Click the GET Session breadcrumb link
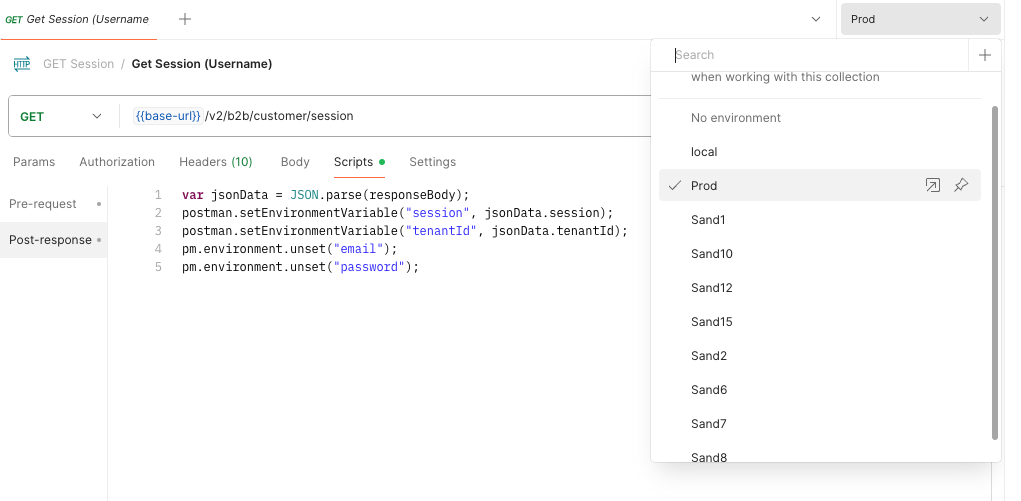Image resolution: width=1021 pixels, height=501 pixels. pyautogui.click(x=78, y=64)
